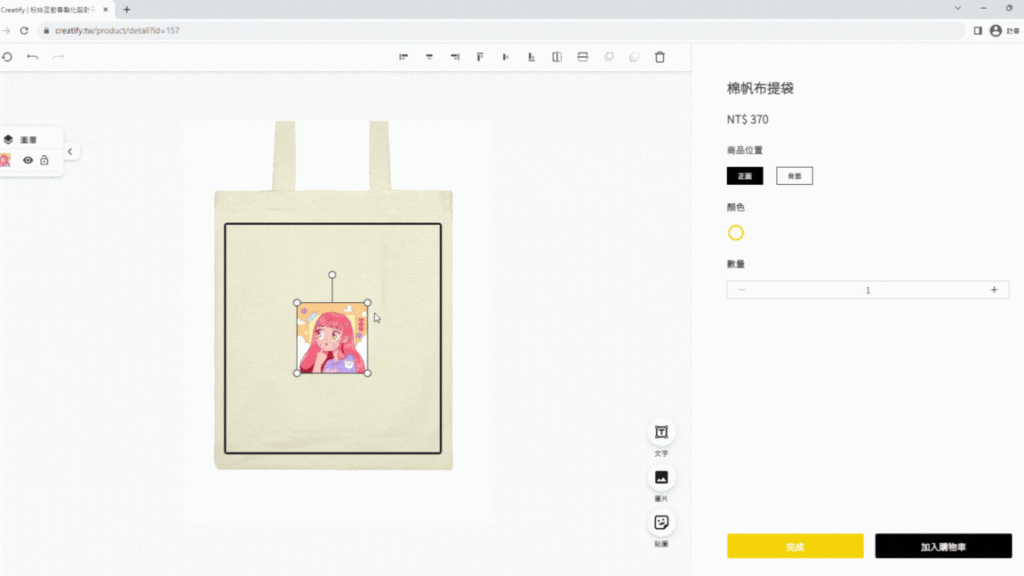The height and width of the screenshot is (576, 1024).
Task: Click the delete trash can icon
Action: [659, 57]
